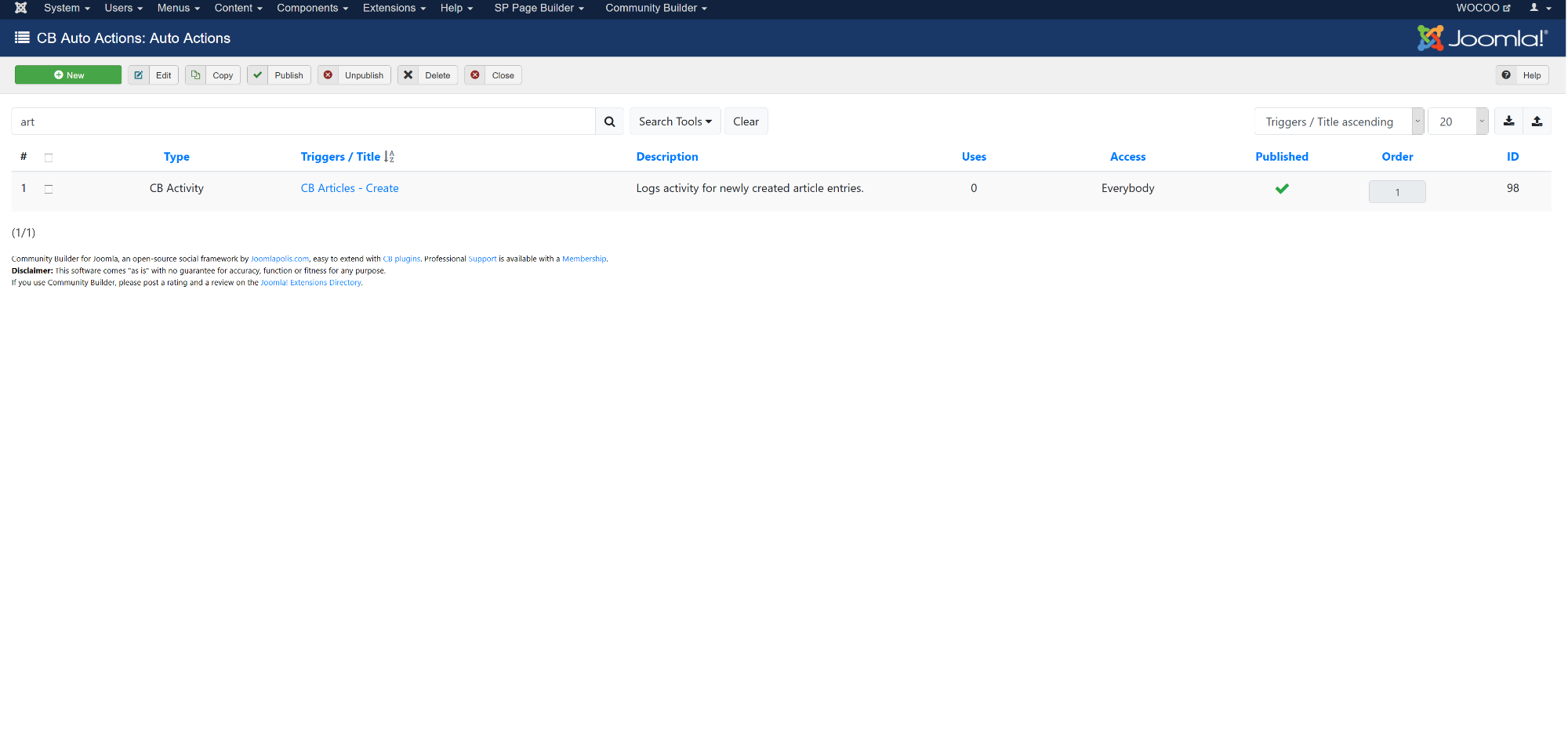Click the download (export) icon button
This screenshot has width=1568, height=754.
tap(1508, 121)
